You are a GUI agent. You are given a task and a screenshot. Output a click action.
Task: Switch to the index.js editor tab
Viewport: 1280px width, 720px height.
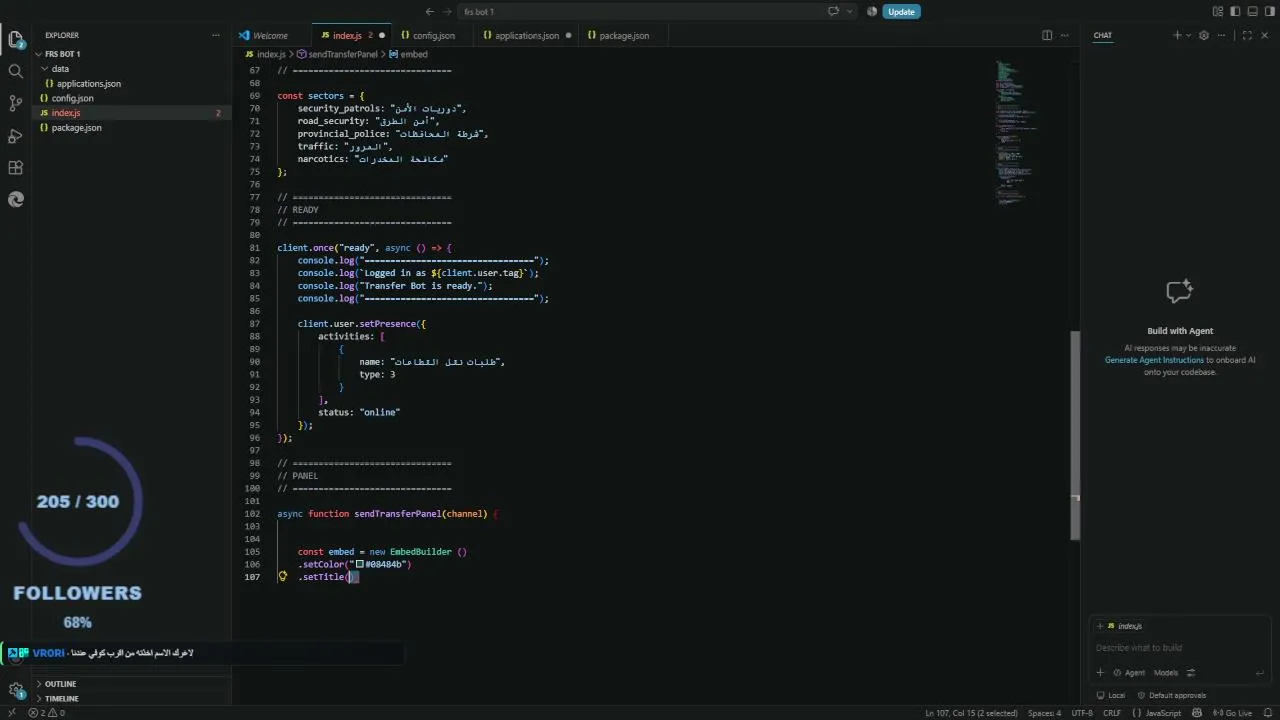351,35
